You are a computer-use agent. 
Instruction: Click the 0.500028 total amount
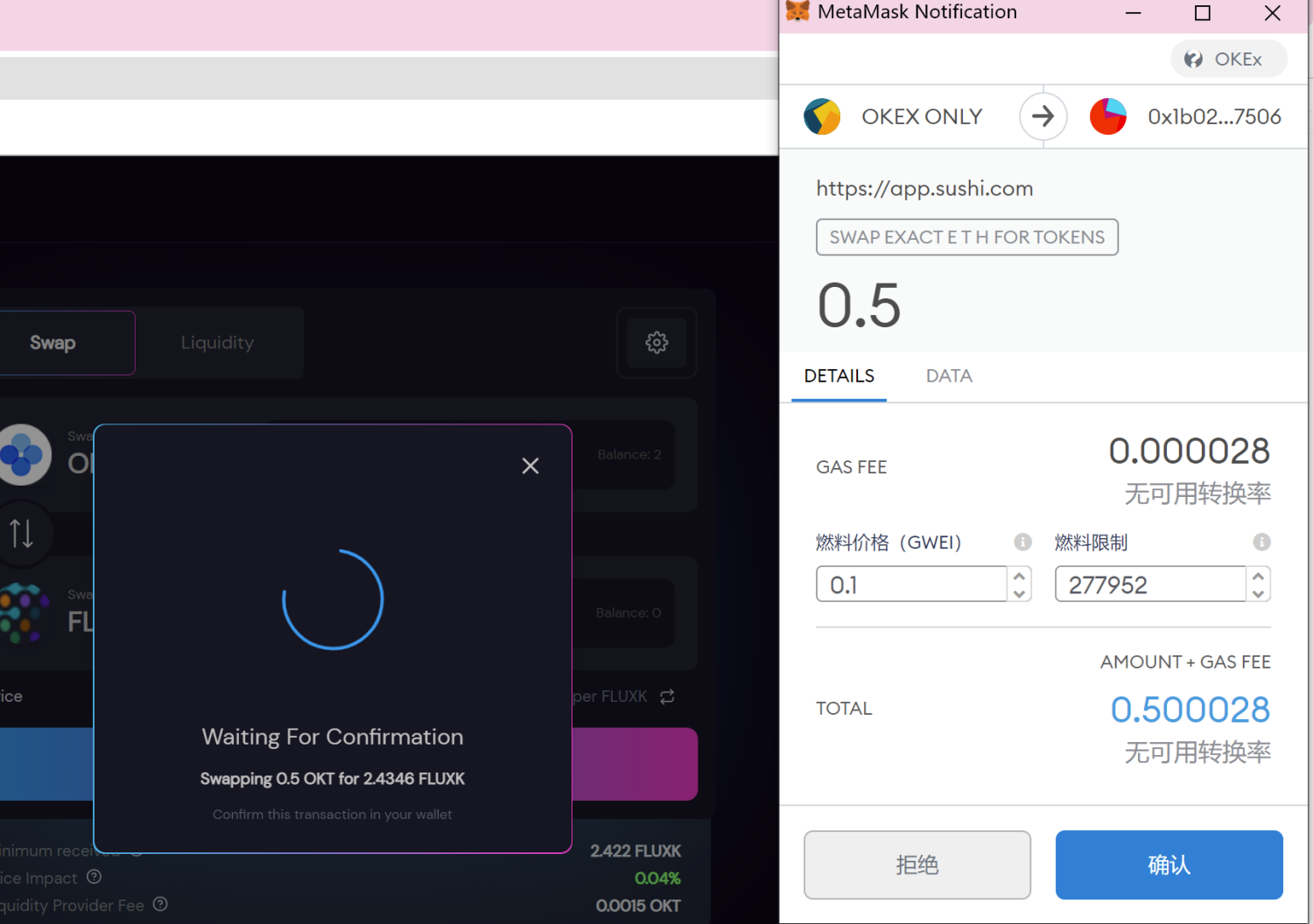pyautogui.click(x=1190, y=710)
